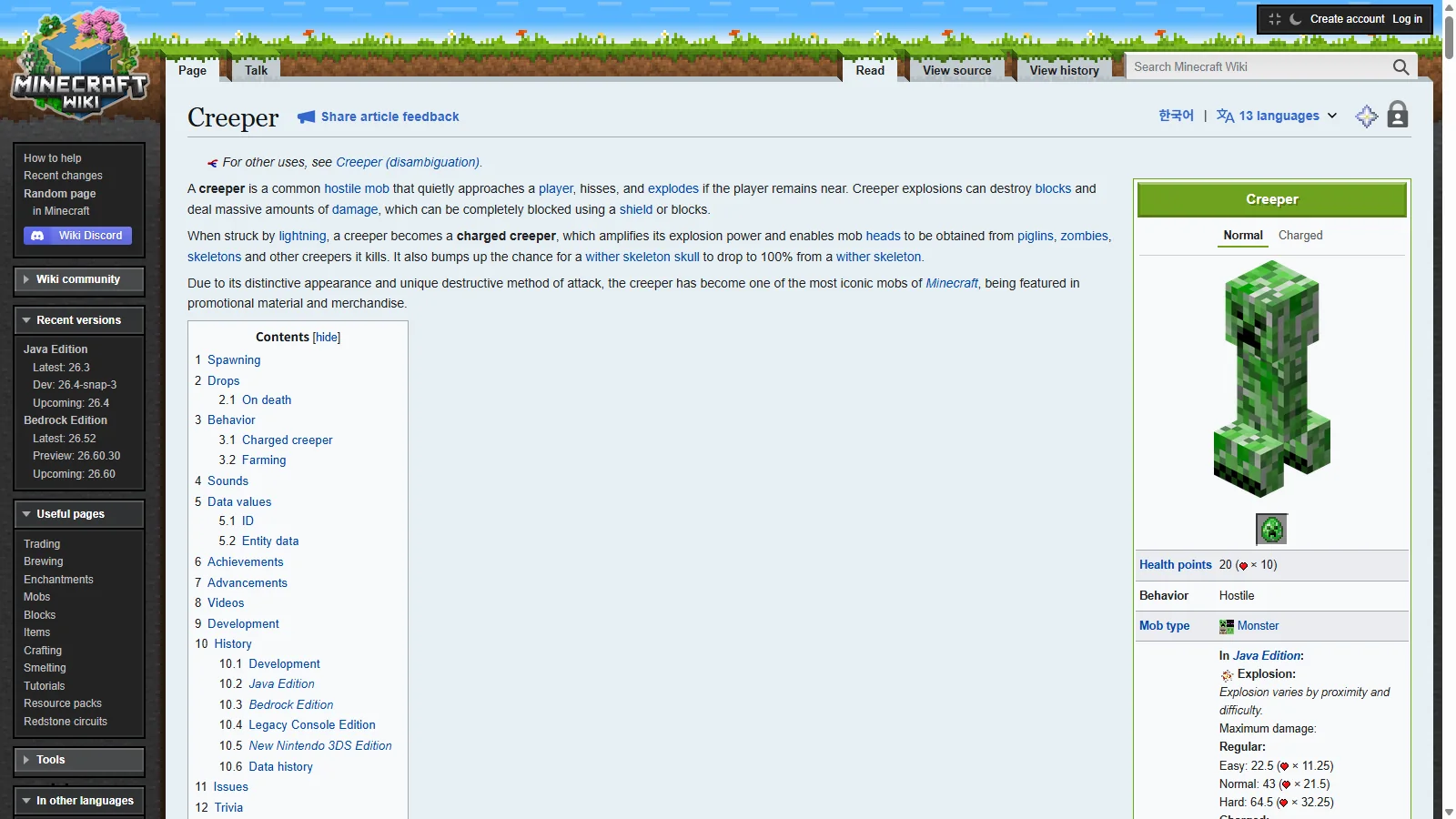
Task: Expand the Wiki community section
Action: point(79,279)
